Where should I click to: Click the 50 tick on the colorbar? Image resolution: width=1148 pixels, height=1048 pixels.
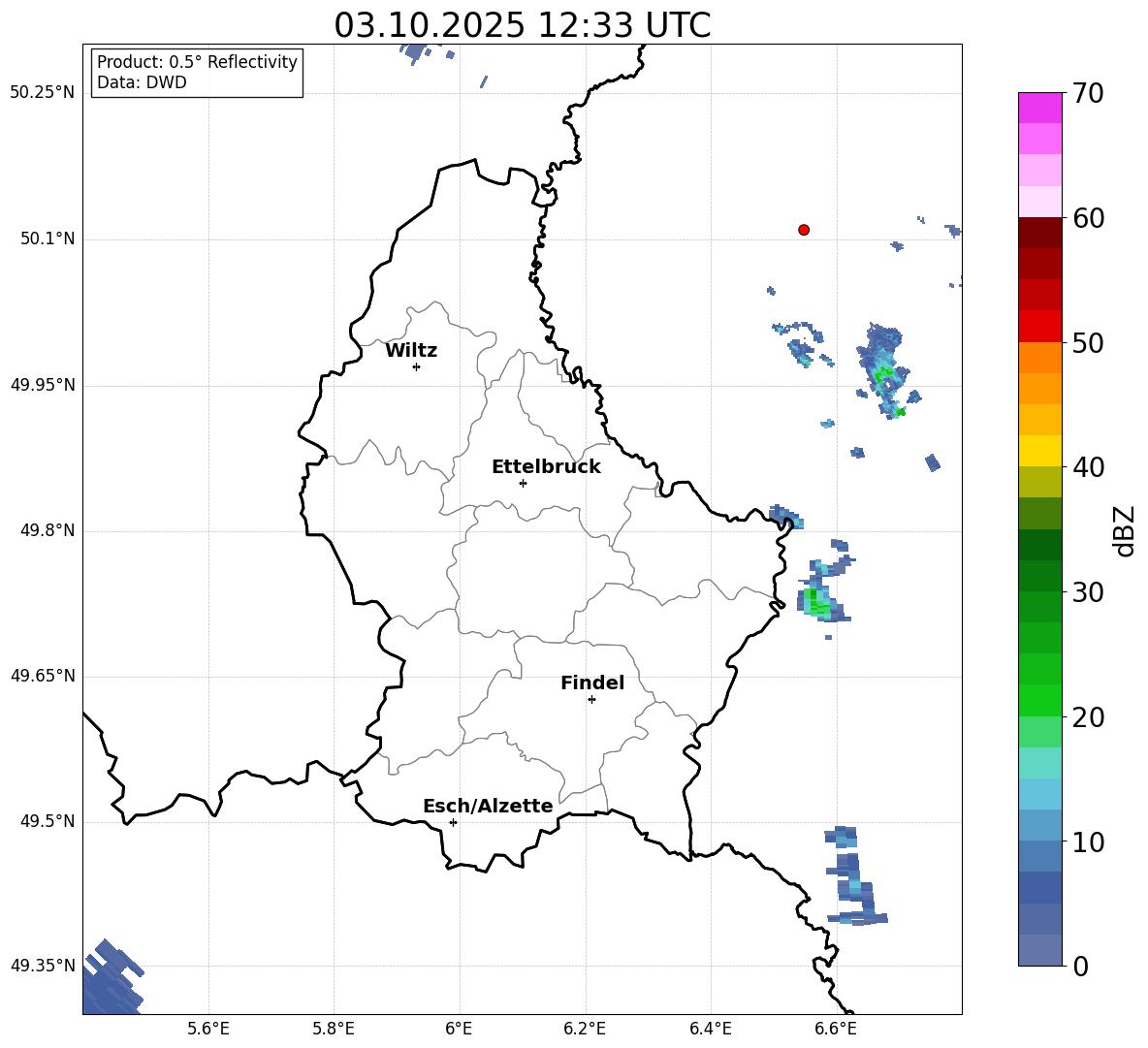[1087, 342]
